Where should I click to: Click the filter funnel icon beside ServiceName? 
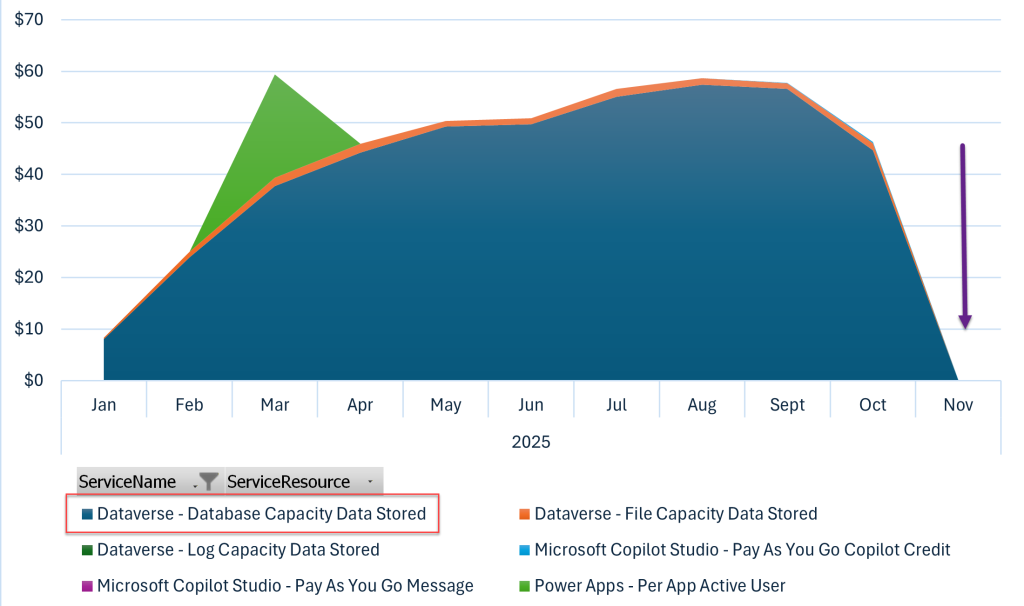tap(206, 482)
